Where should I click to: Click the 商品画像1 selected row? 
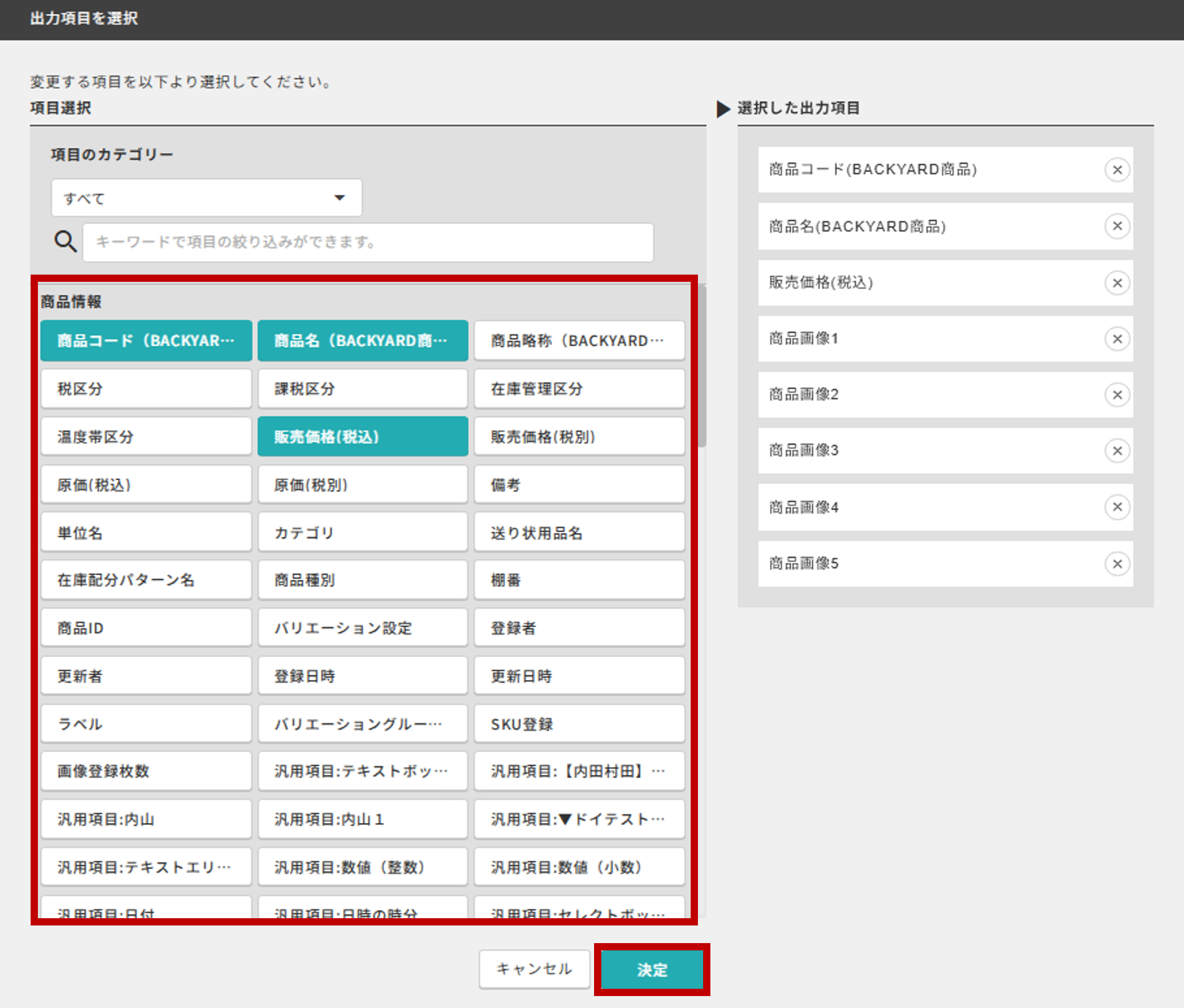(945, 338)
